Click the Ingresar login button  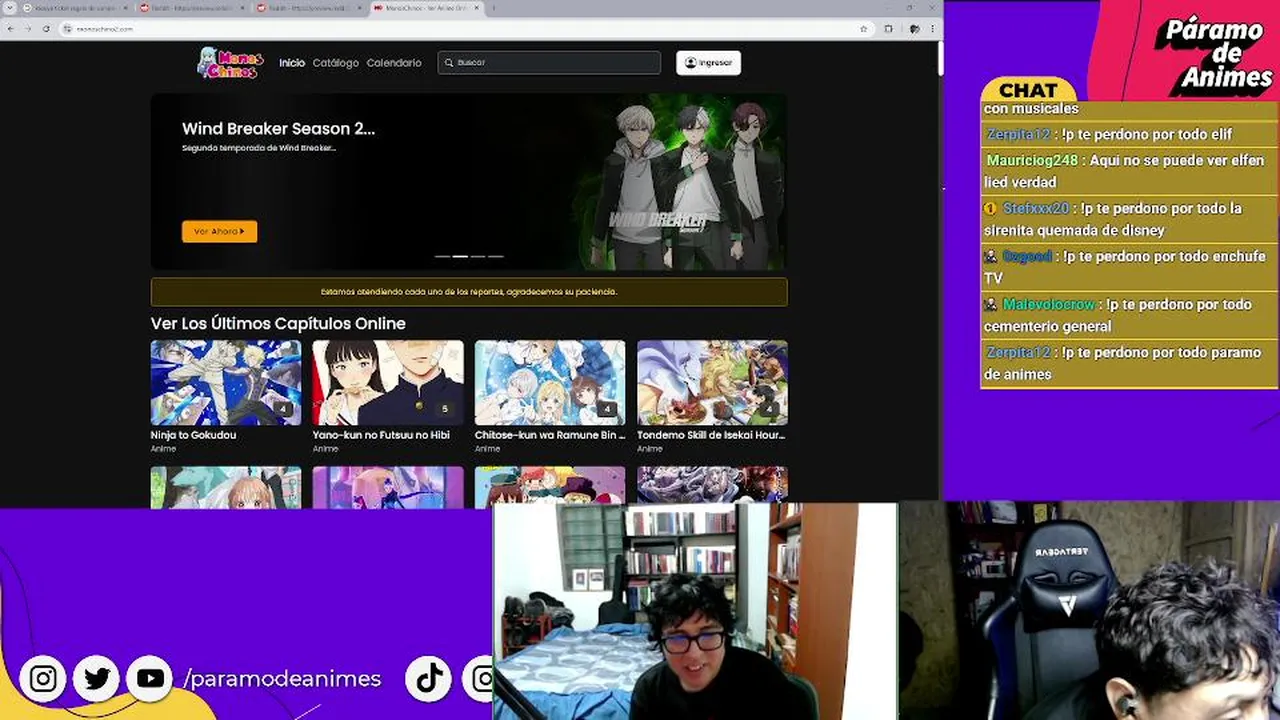[x=708, y=62]
